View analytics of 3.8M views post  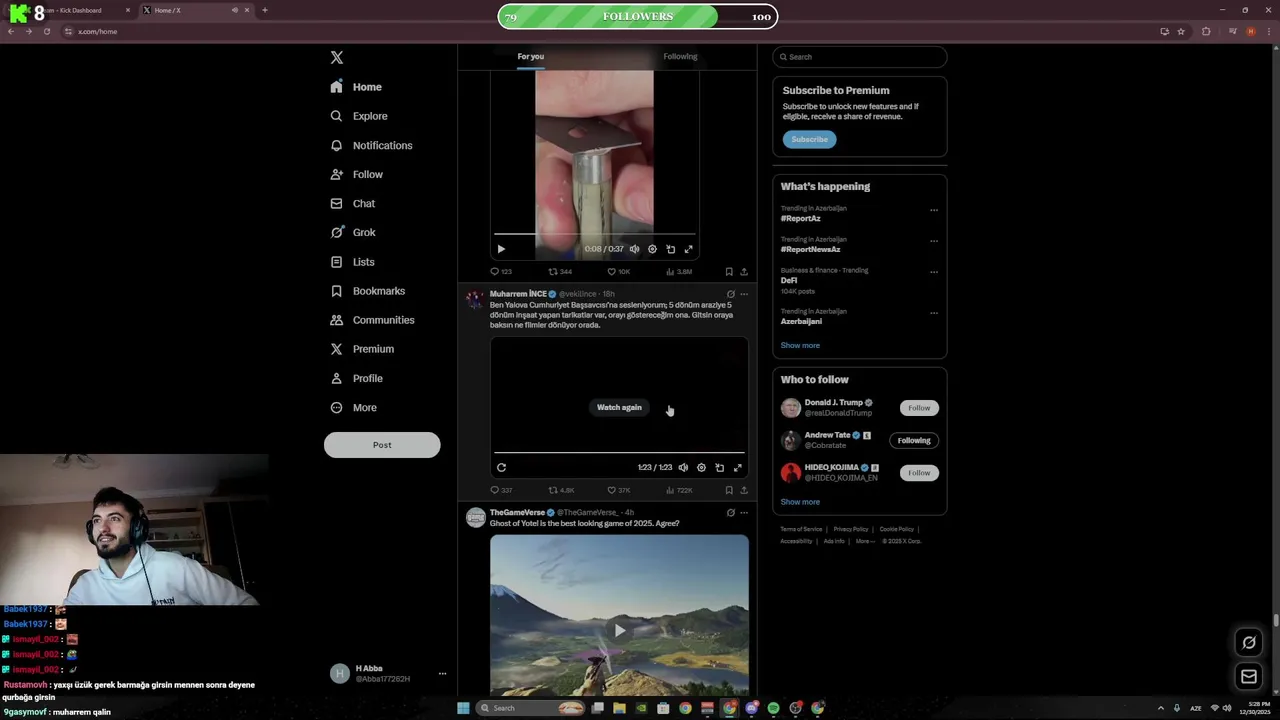[x=678, y=271]
